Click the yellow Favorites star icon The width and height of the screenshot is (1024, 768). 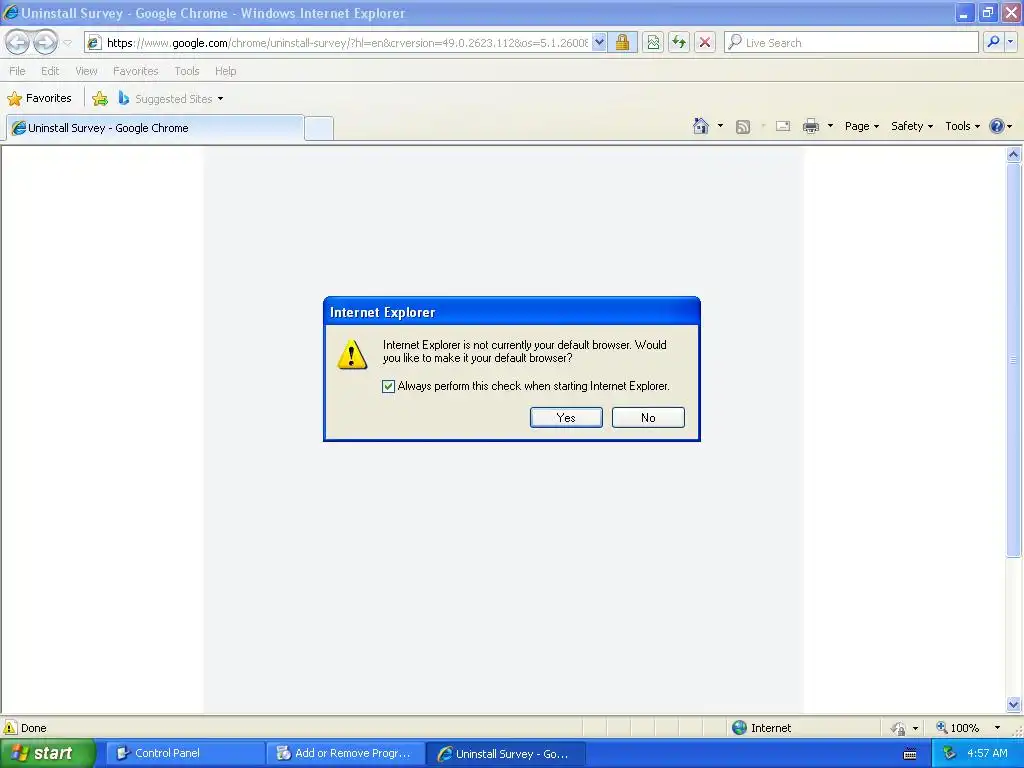tap(14, 99)
